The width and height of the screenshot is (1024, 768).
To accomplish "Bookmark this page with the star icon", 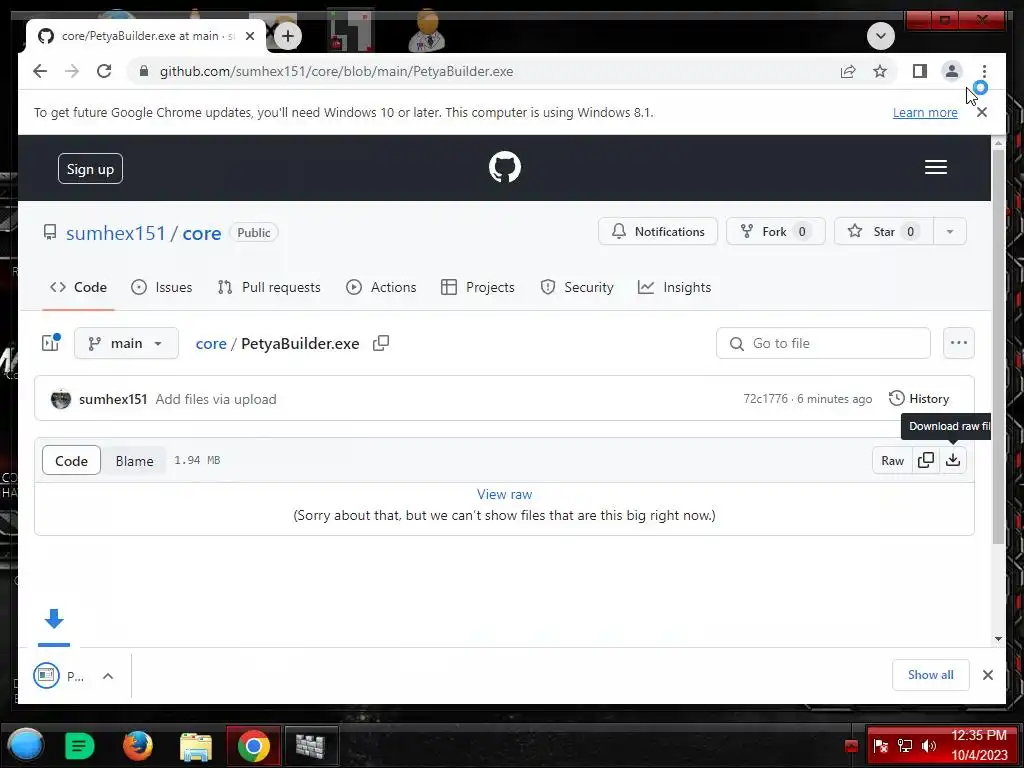I will [x=880, y=71].
